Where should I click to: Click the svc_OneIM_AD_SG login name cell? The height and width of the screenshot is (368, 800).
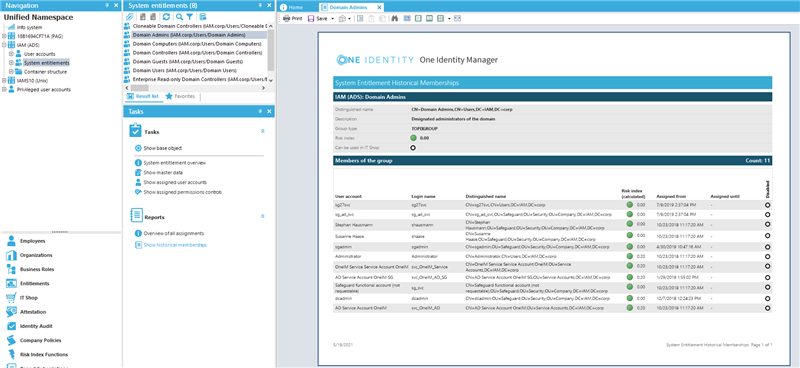point(430,277)
